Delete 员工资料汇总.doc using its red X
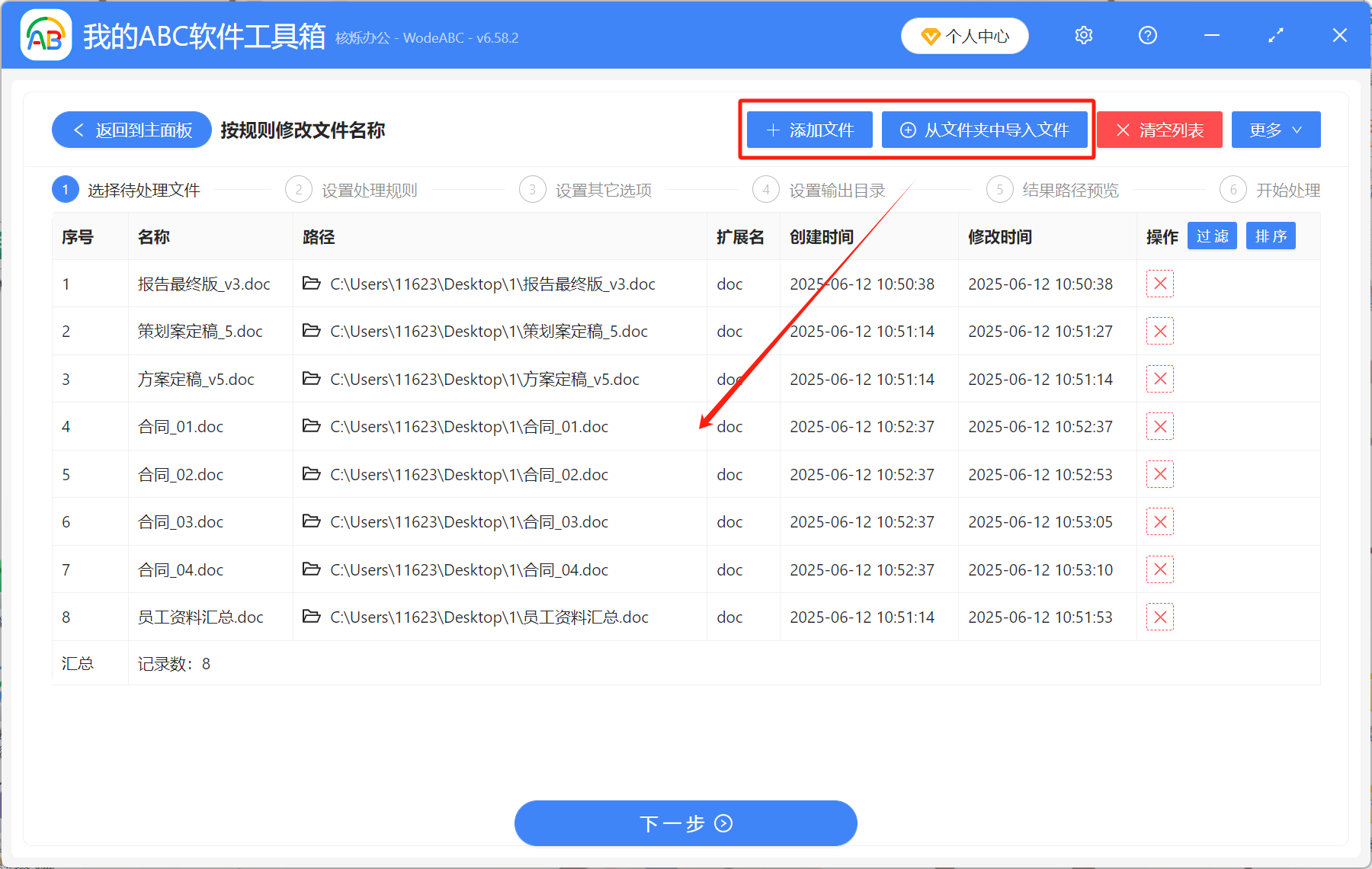The image size is (1372, 869). [1159, 617]
